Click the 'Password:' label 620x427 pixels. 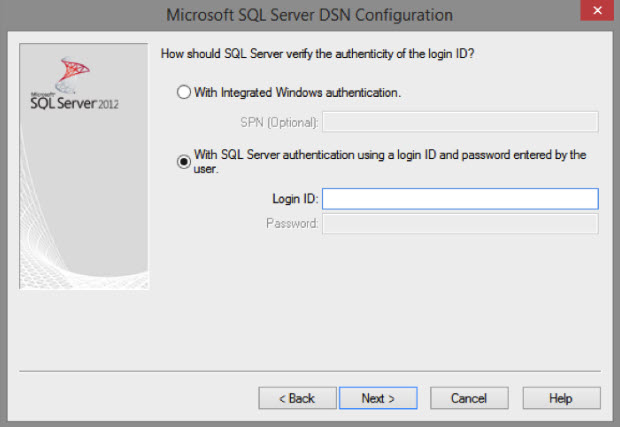(292, 224)
